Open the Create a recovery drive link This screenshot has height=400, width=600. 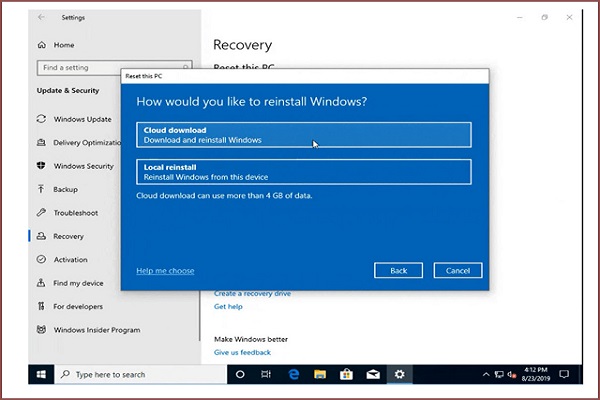tap(253, 294)
